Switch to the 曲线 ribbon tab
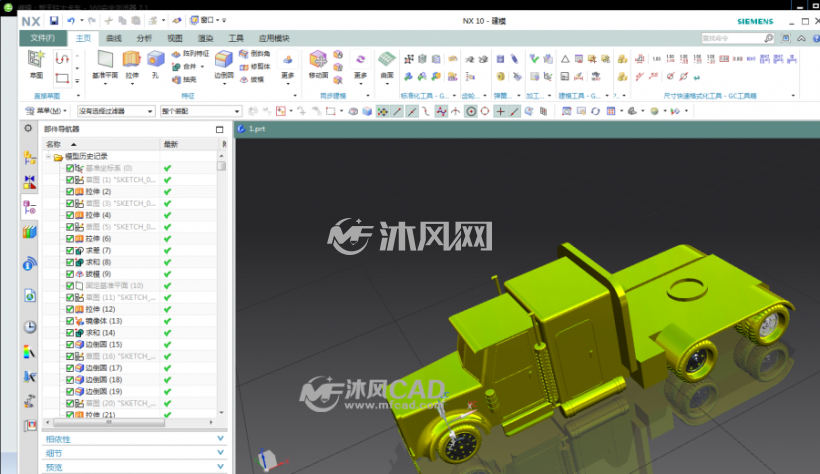The width and height of the screenshot is (820, 474). 113,38
